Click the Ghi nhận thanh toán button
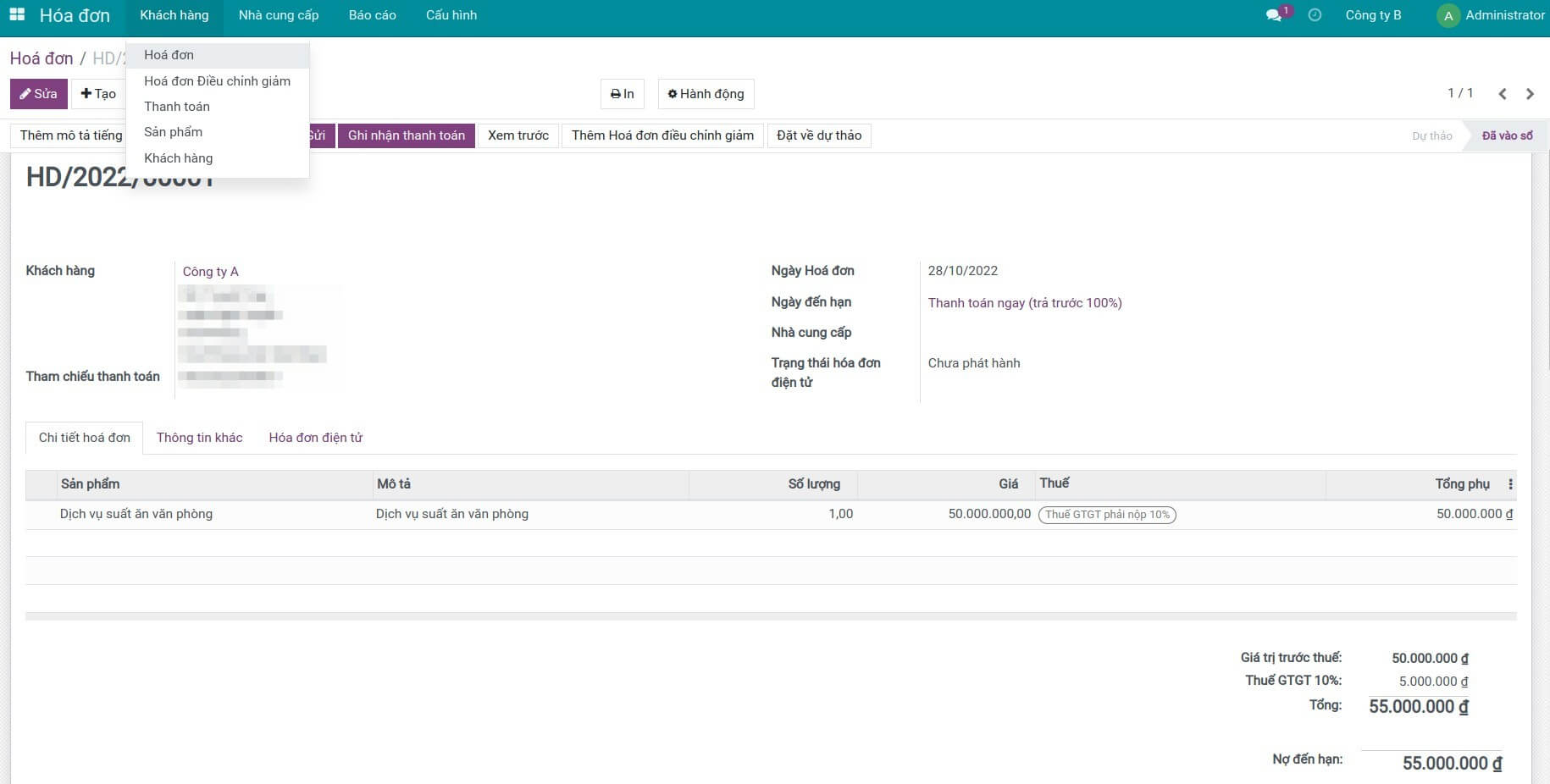This screenshot has width=1550, height=784. point(406,135)
